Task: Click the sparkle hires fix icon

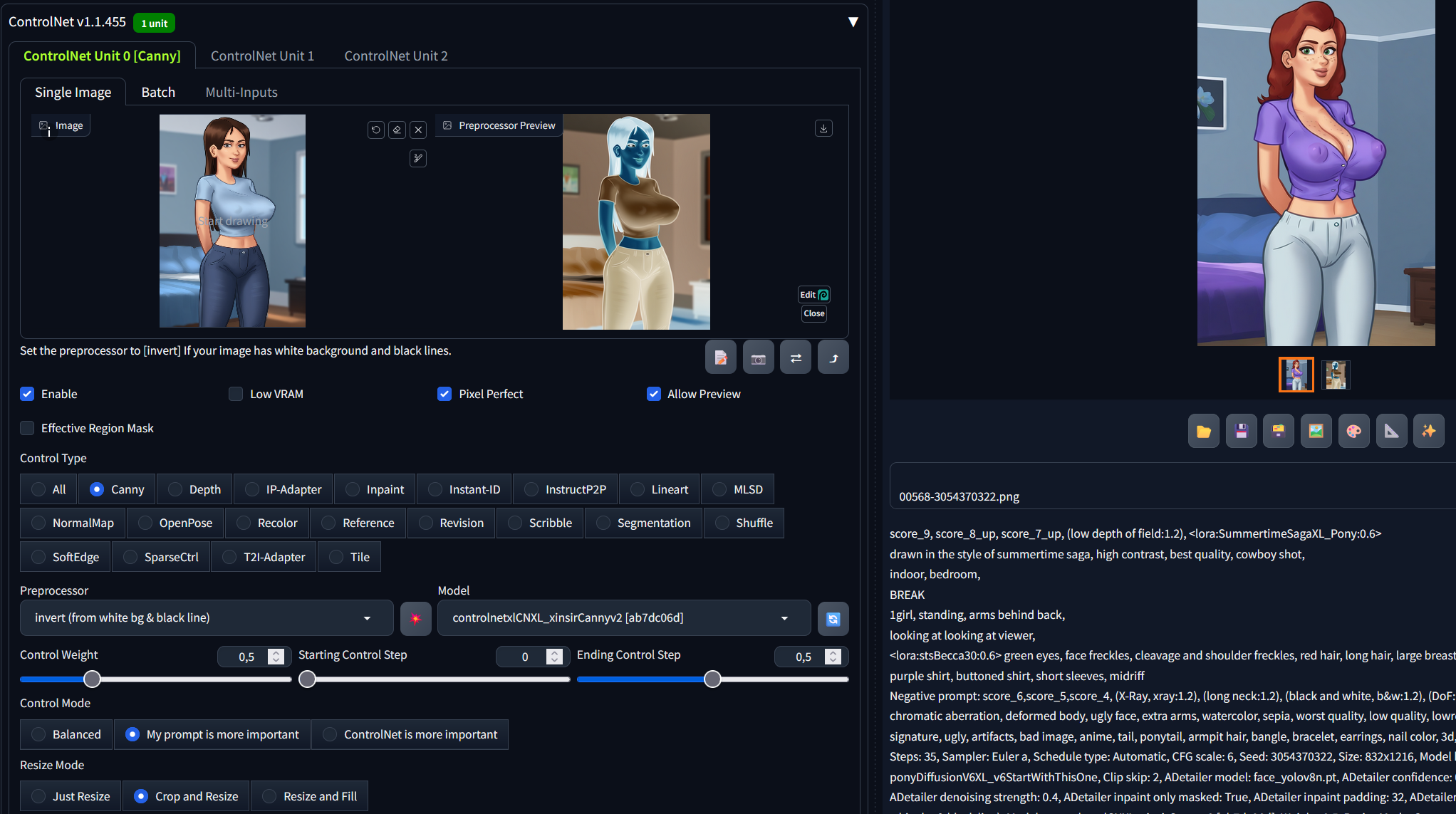Action: tap(1429, 431)
